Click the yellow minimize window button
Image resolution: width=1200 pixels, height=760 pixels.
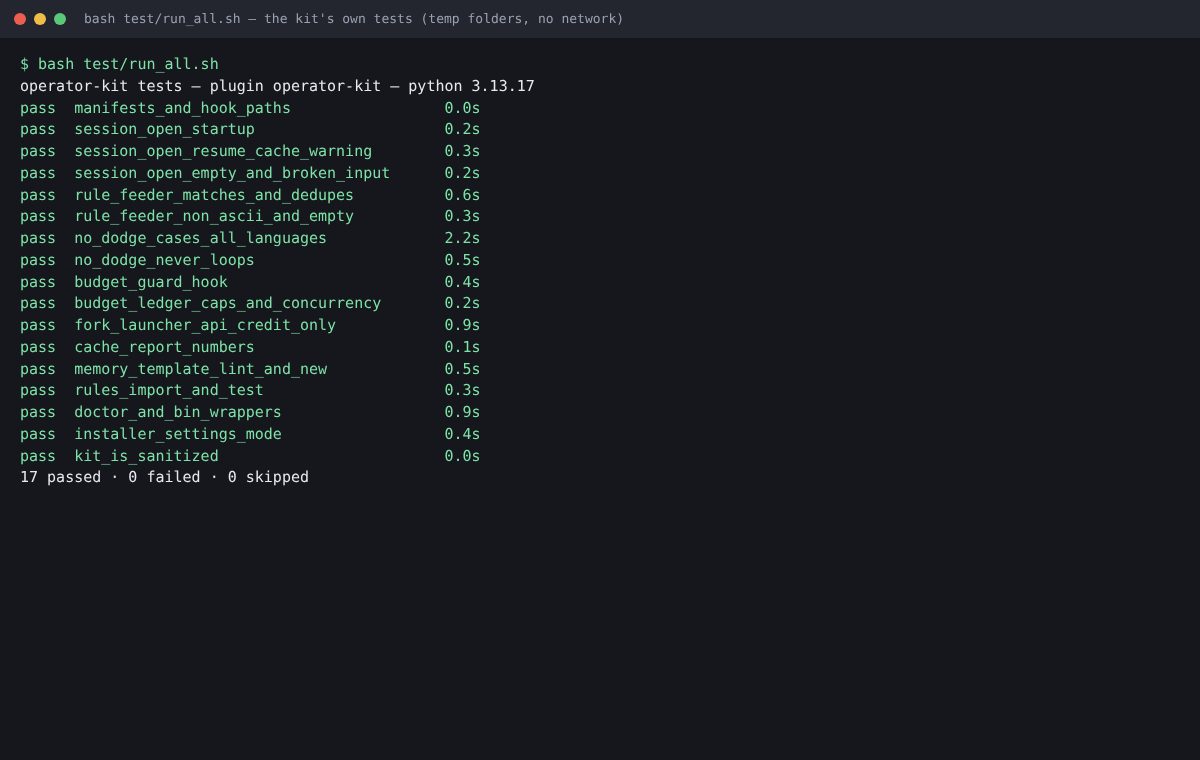coord(40,19)
